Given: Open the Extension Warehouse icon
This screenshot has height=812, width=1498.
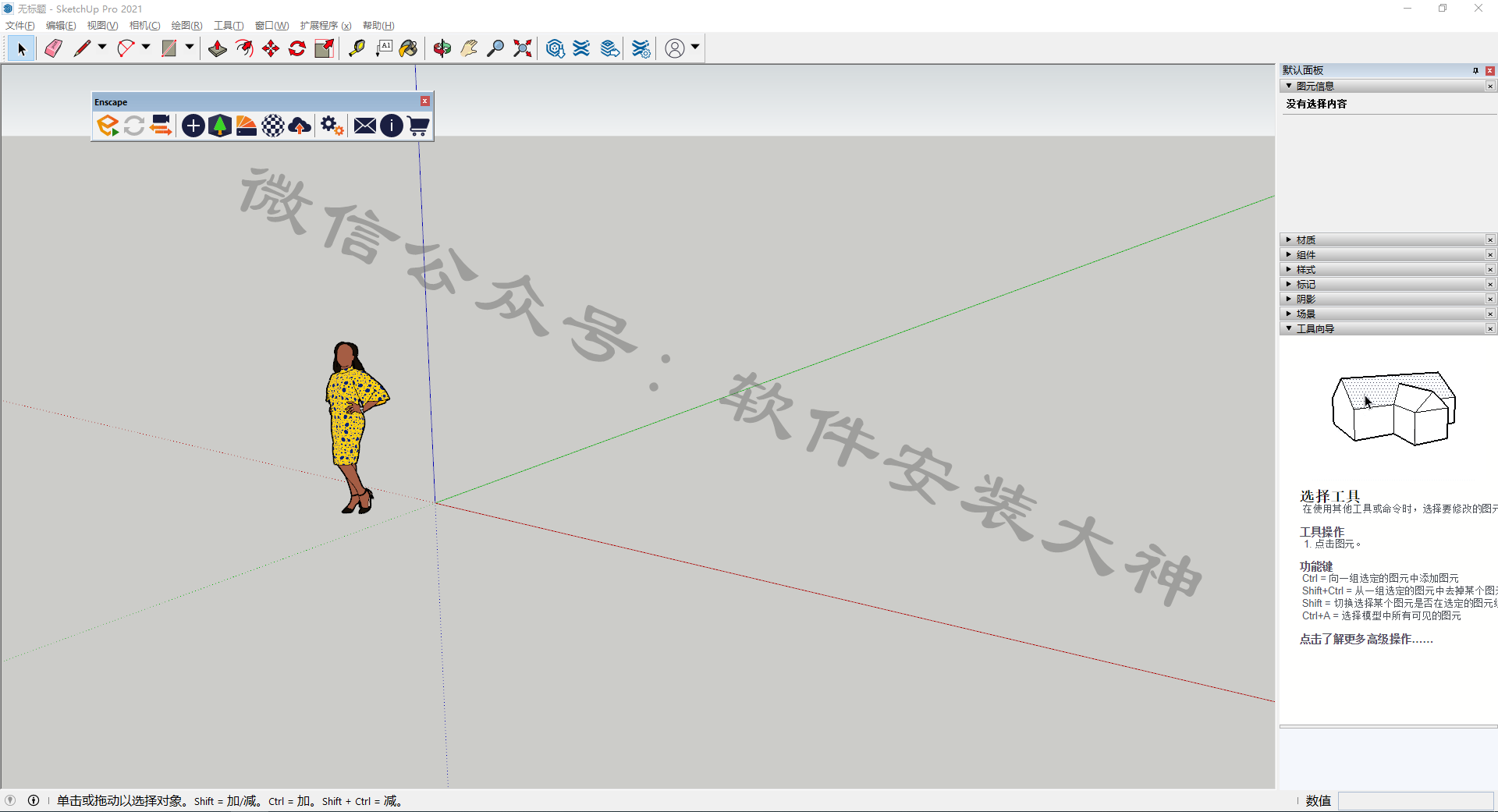Looking at the screenshot, I should pyautogui.click(x=581, y=48).
